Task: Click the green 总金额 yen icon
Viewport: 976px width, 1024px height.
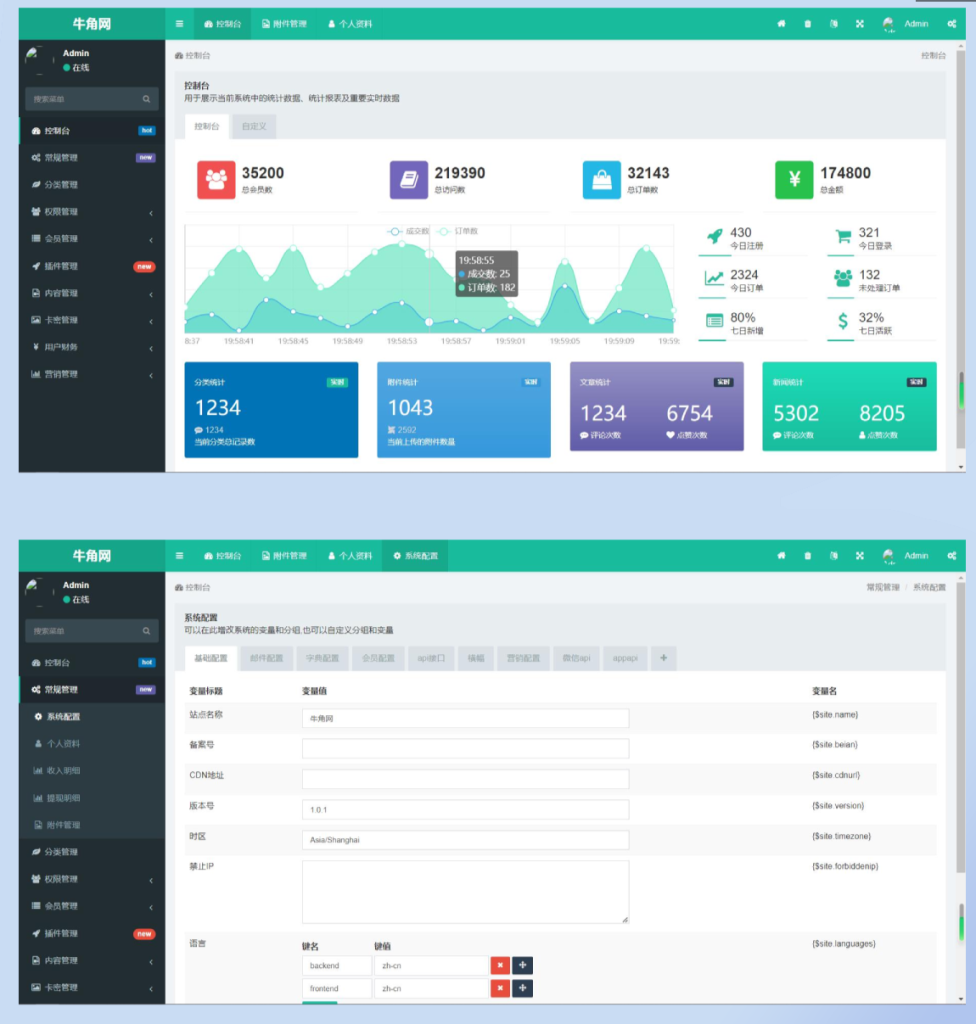Action: coord(794,179)
